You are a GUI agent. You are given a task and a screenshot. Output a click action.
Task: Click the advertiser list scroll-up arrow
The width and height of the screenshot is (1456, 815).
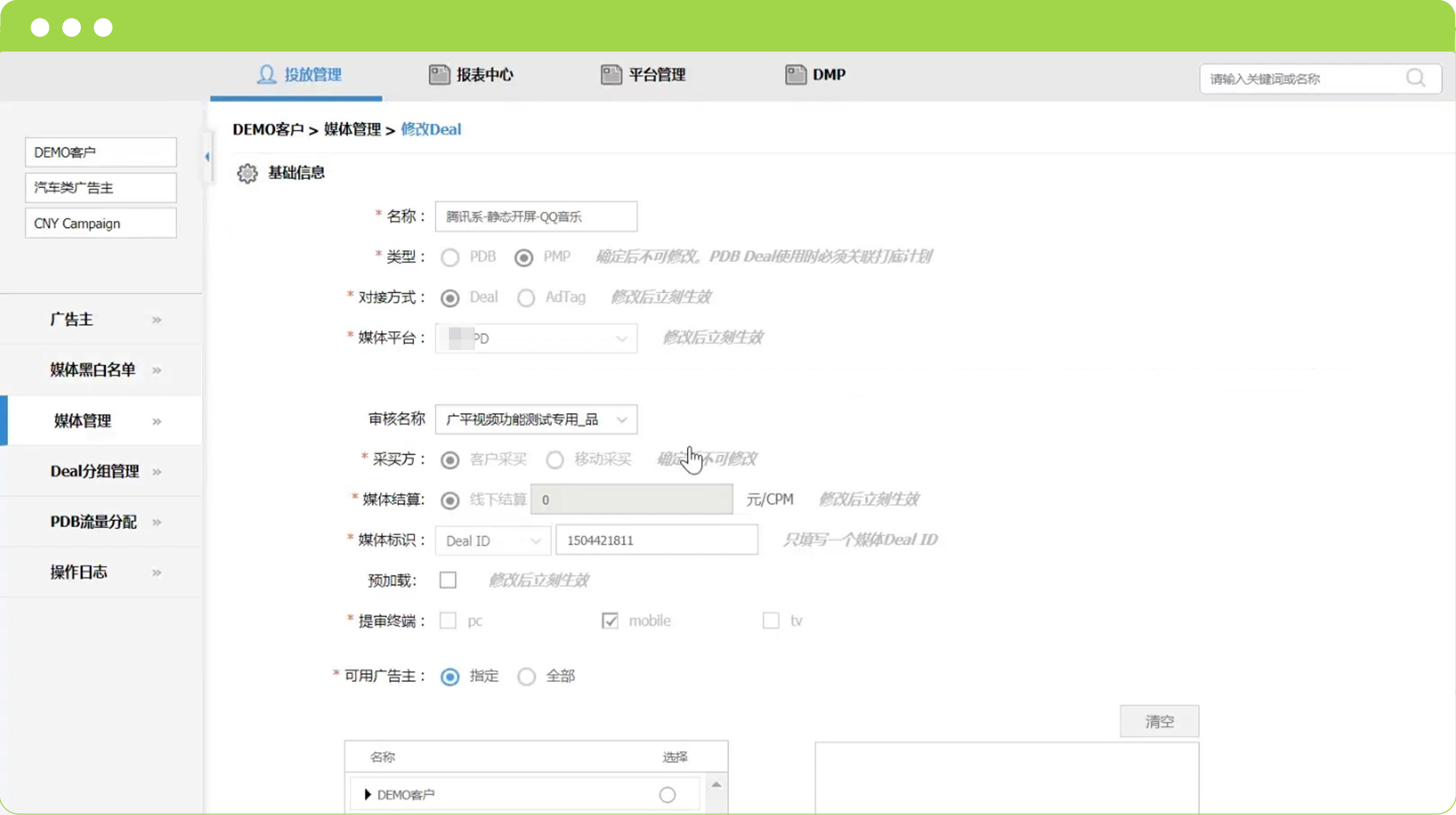pos(716,785)
